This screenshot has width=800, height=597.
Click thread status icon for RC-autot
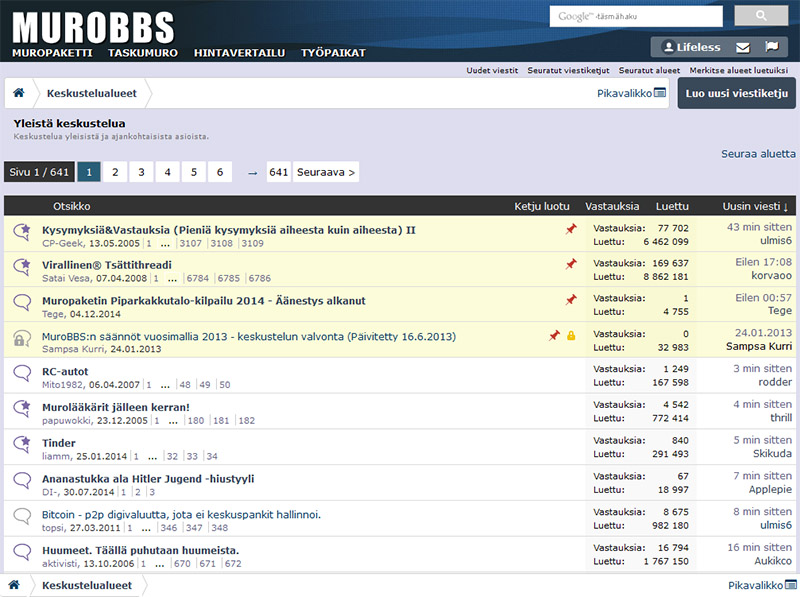[x=22, y=373]
